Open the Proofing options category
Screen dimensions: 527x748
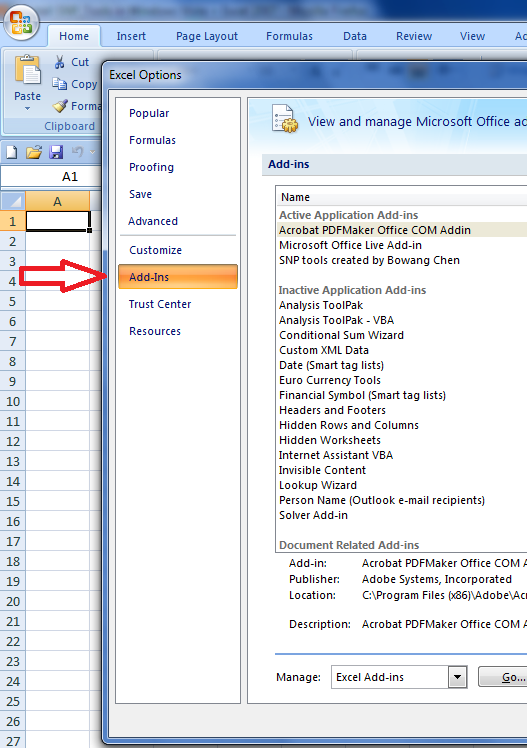coord(152,167)
